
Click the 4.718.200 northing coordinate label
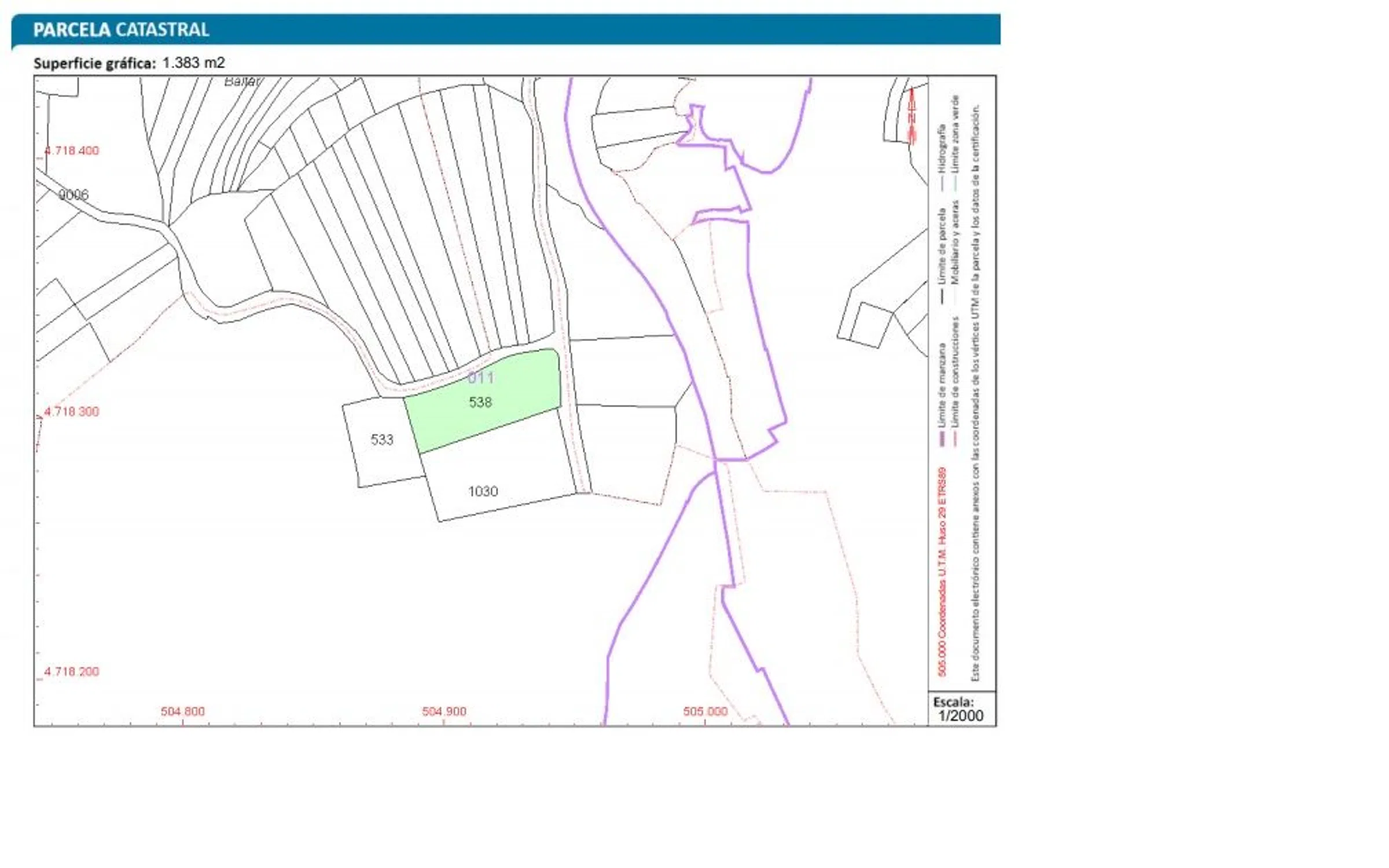[x=72, y=671]
